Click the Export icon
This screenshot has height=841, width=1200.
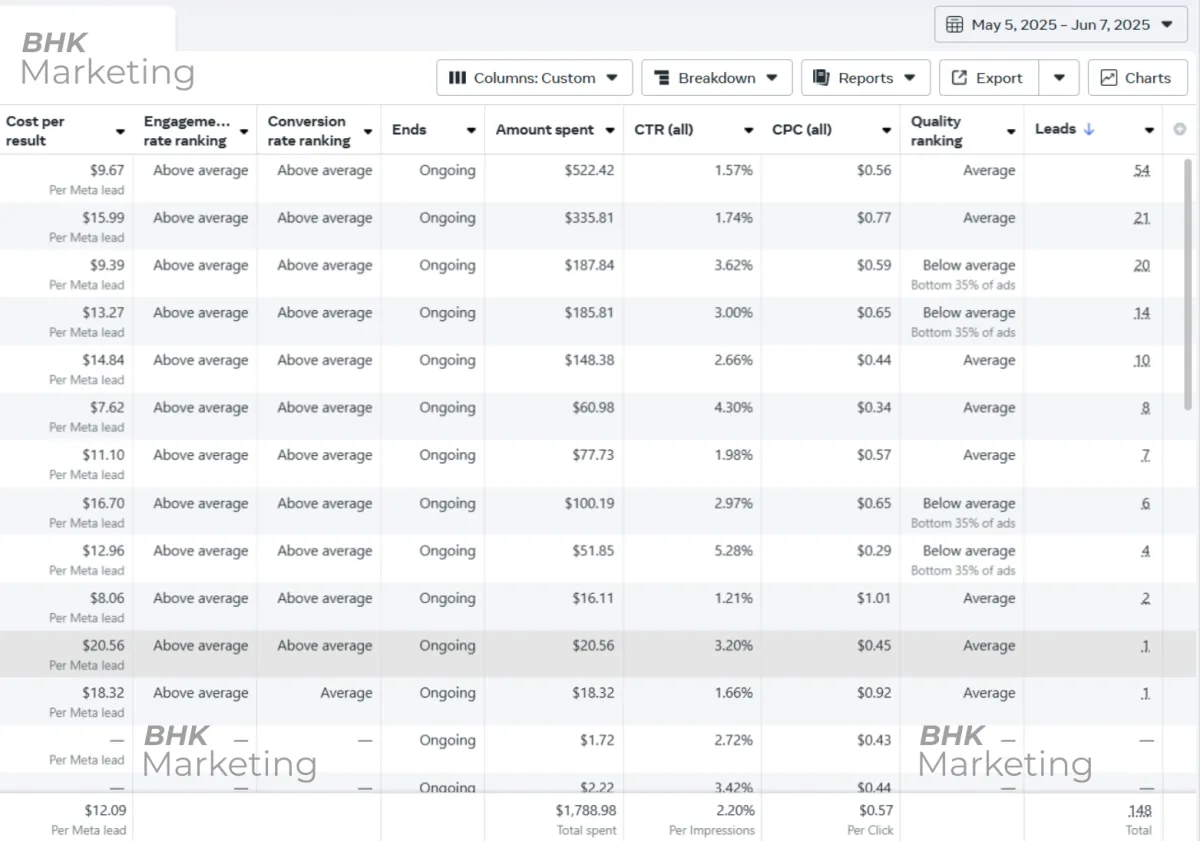coord(959,78)
